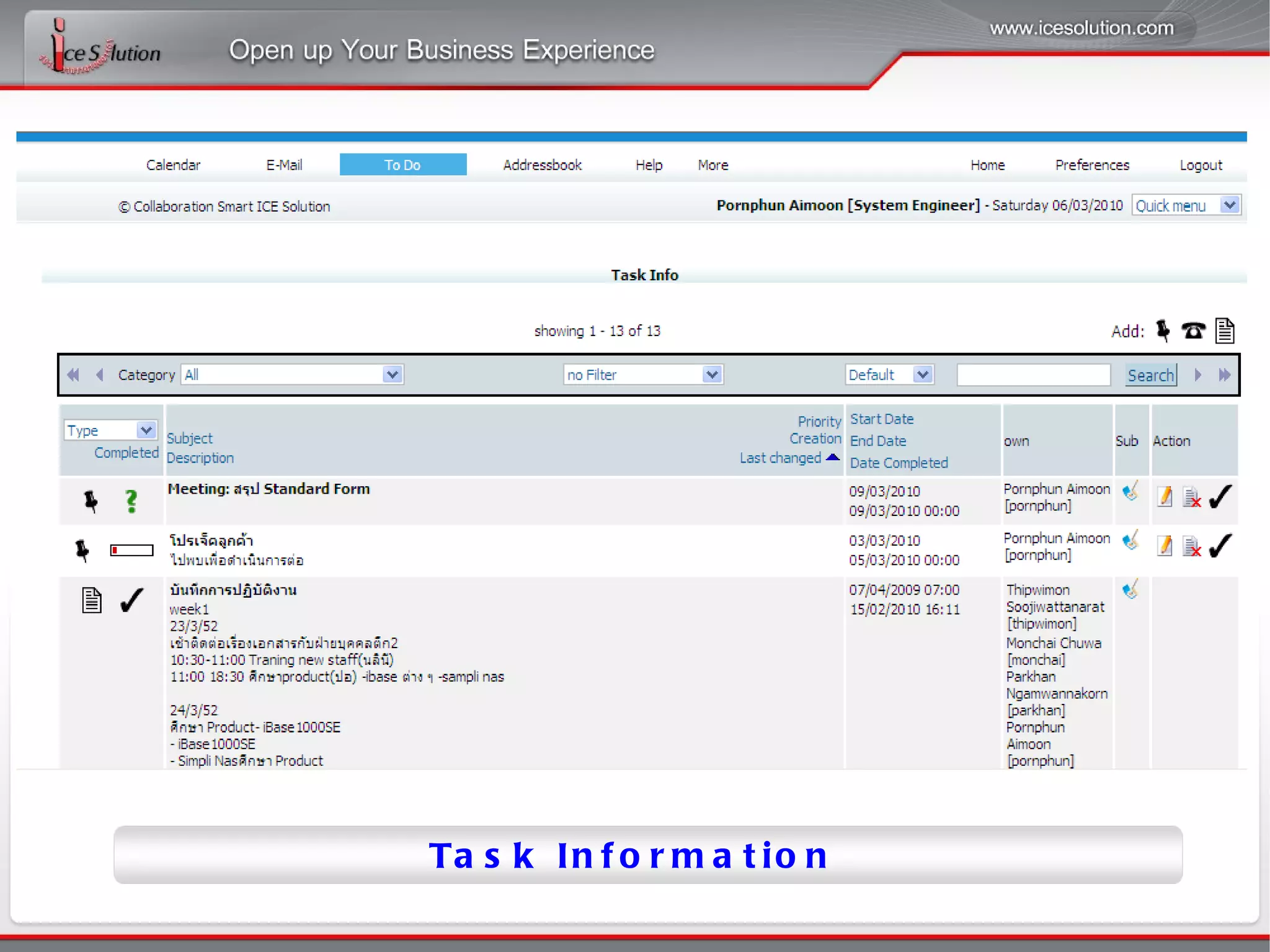1270x952 pixels.
Task: Open the no Filter dropdown
Action: [643, 375]
